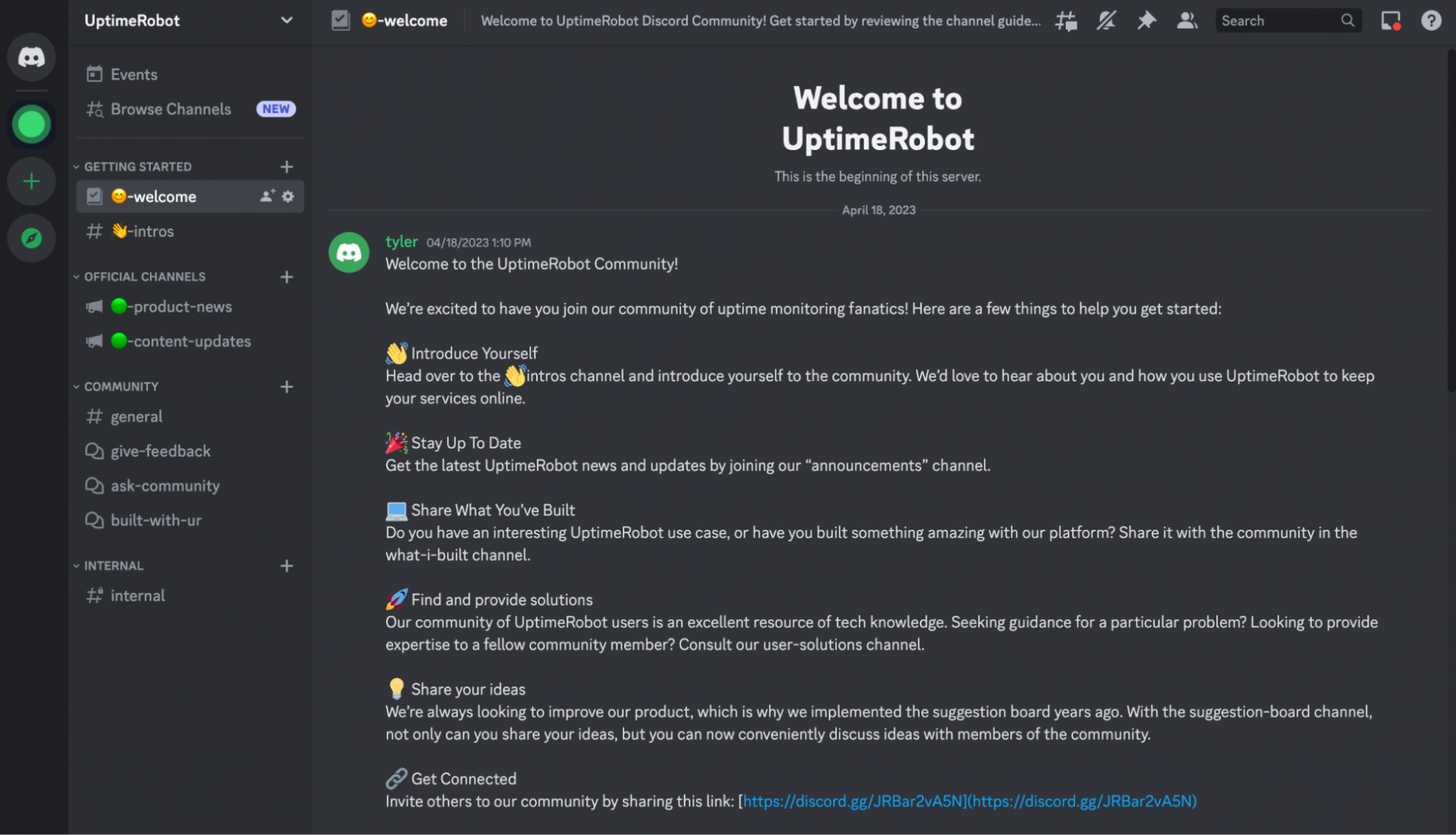The height and width of the screenshot is (835, 1456).
Task: Open the Direct Messages Discord icon
Action: 31,57
